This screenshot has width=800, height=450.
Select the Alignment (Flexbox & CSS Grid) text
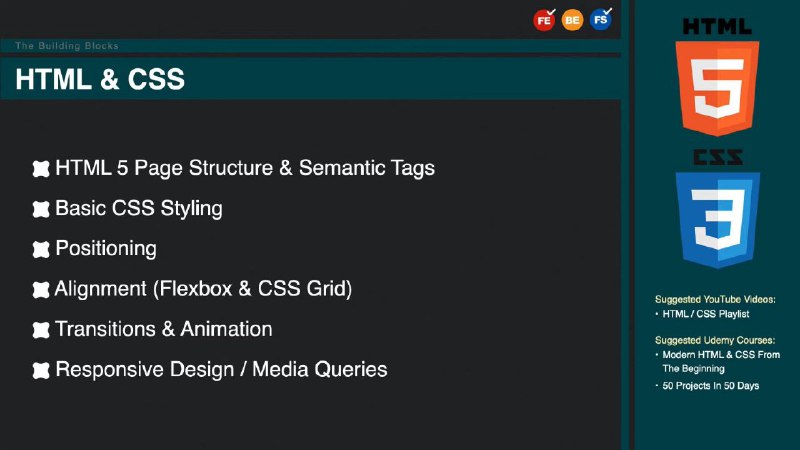[x=203, y=289]
